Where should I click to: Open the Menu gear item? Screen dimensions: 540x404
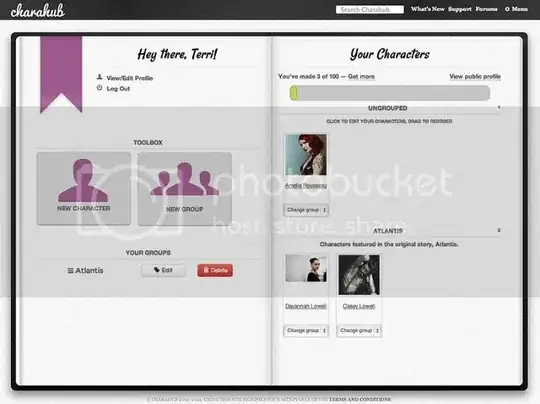coord(516,9)
